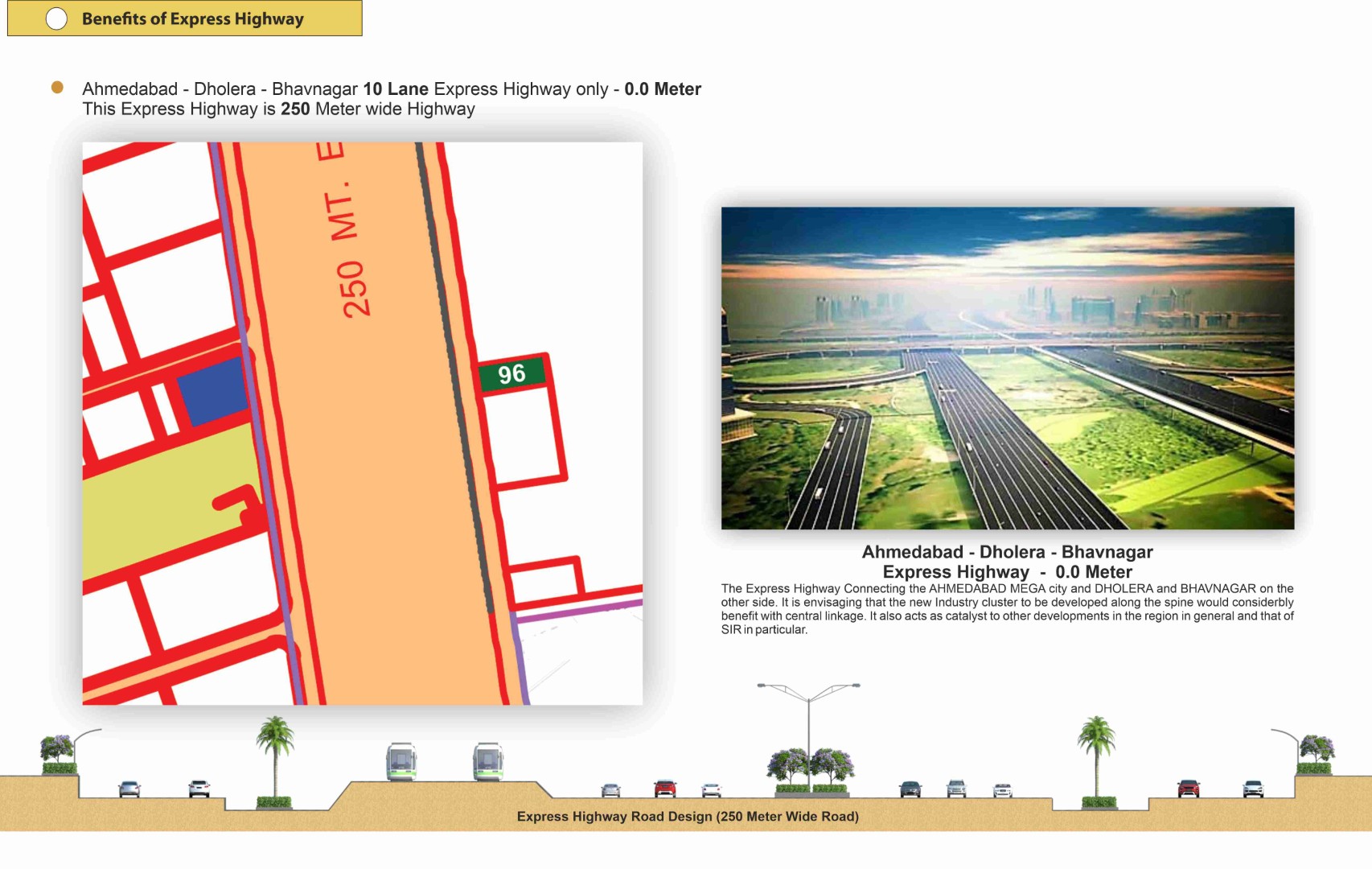Pick the blue plot block on the map
1372x869 pixels.
[212, 391]
